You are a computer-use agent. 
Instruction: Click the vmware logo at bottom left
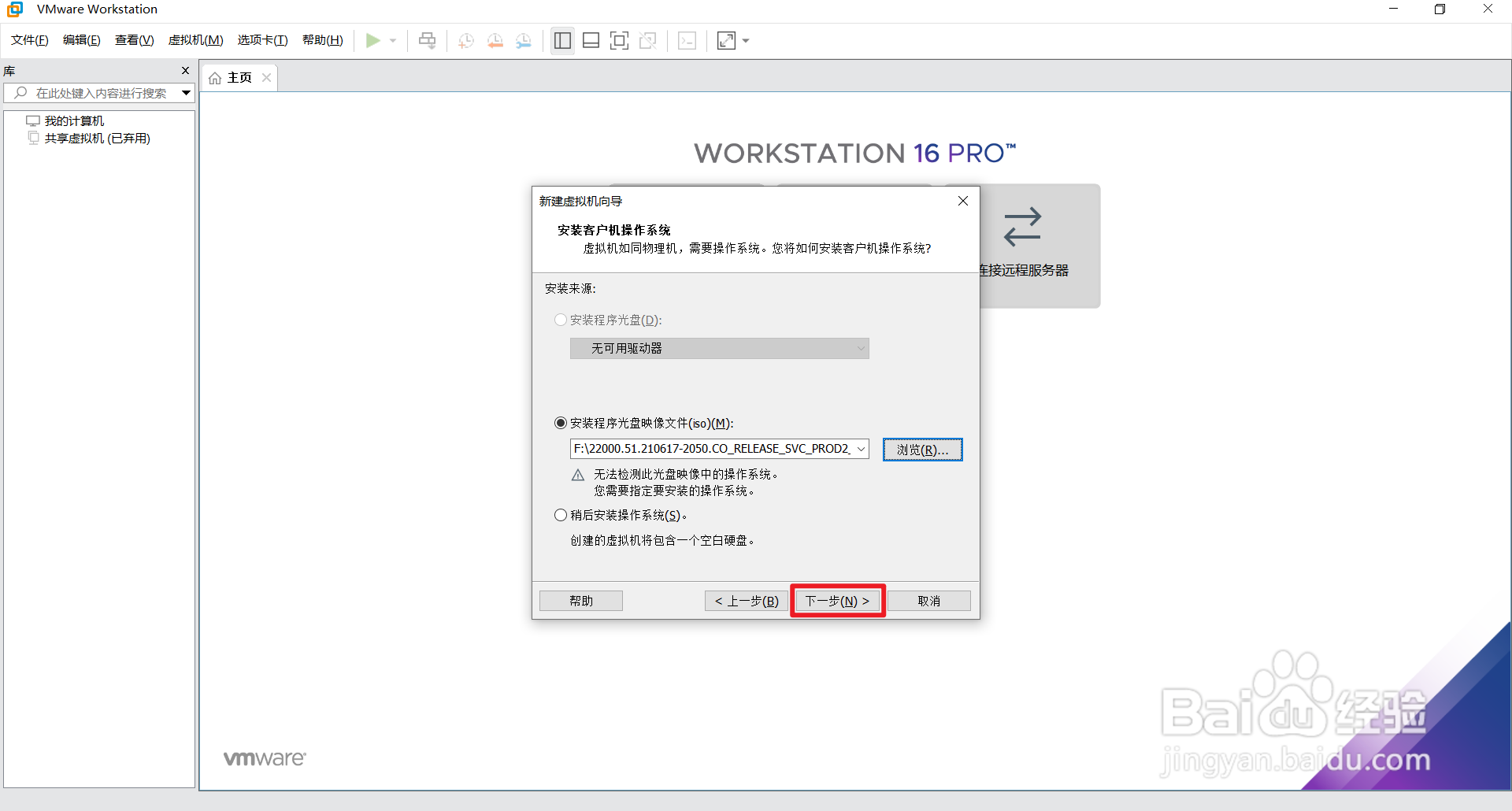click(265, 758)
